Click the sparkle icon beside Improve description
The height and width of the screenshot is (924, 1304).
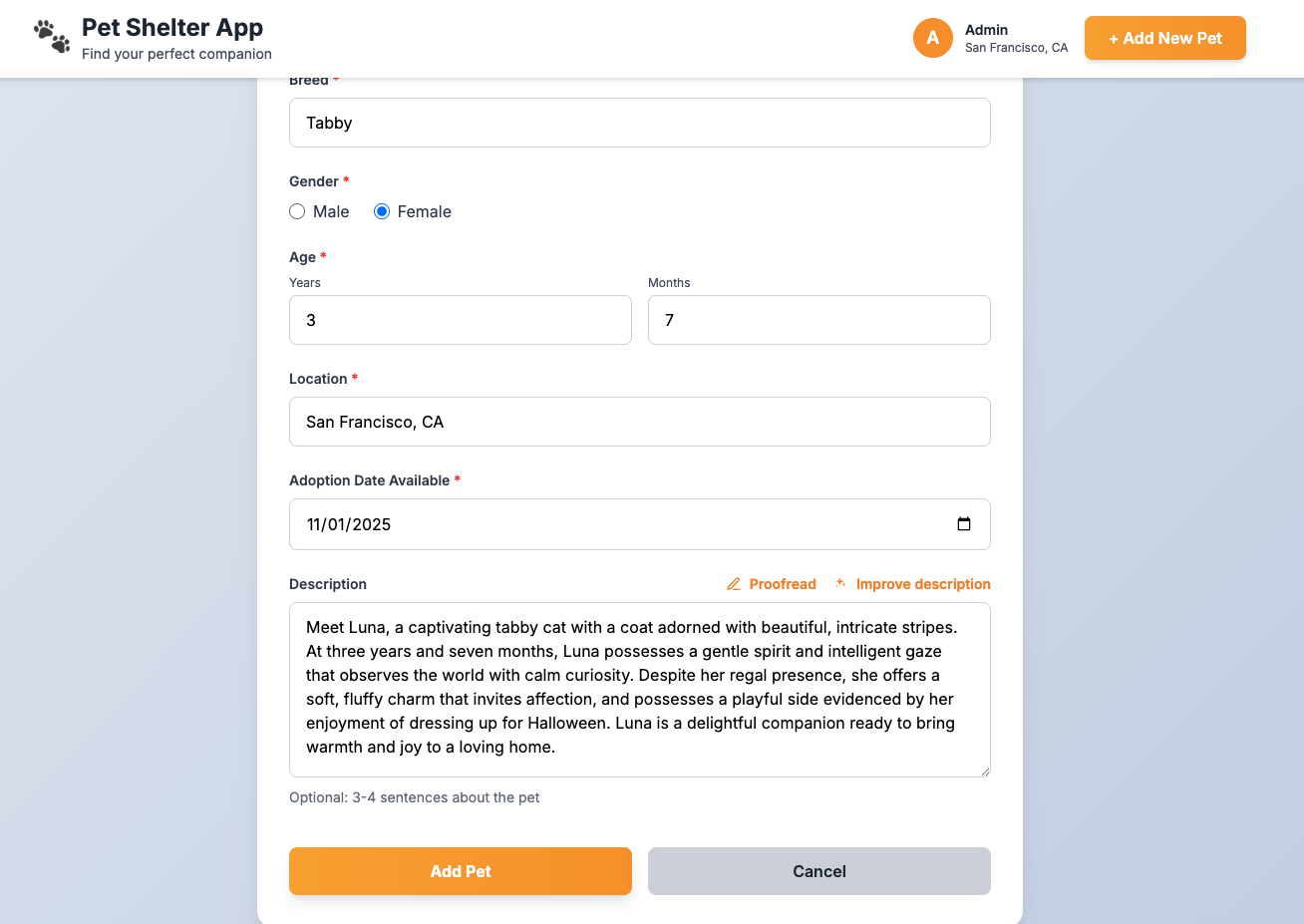click(x=840, y=583)
